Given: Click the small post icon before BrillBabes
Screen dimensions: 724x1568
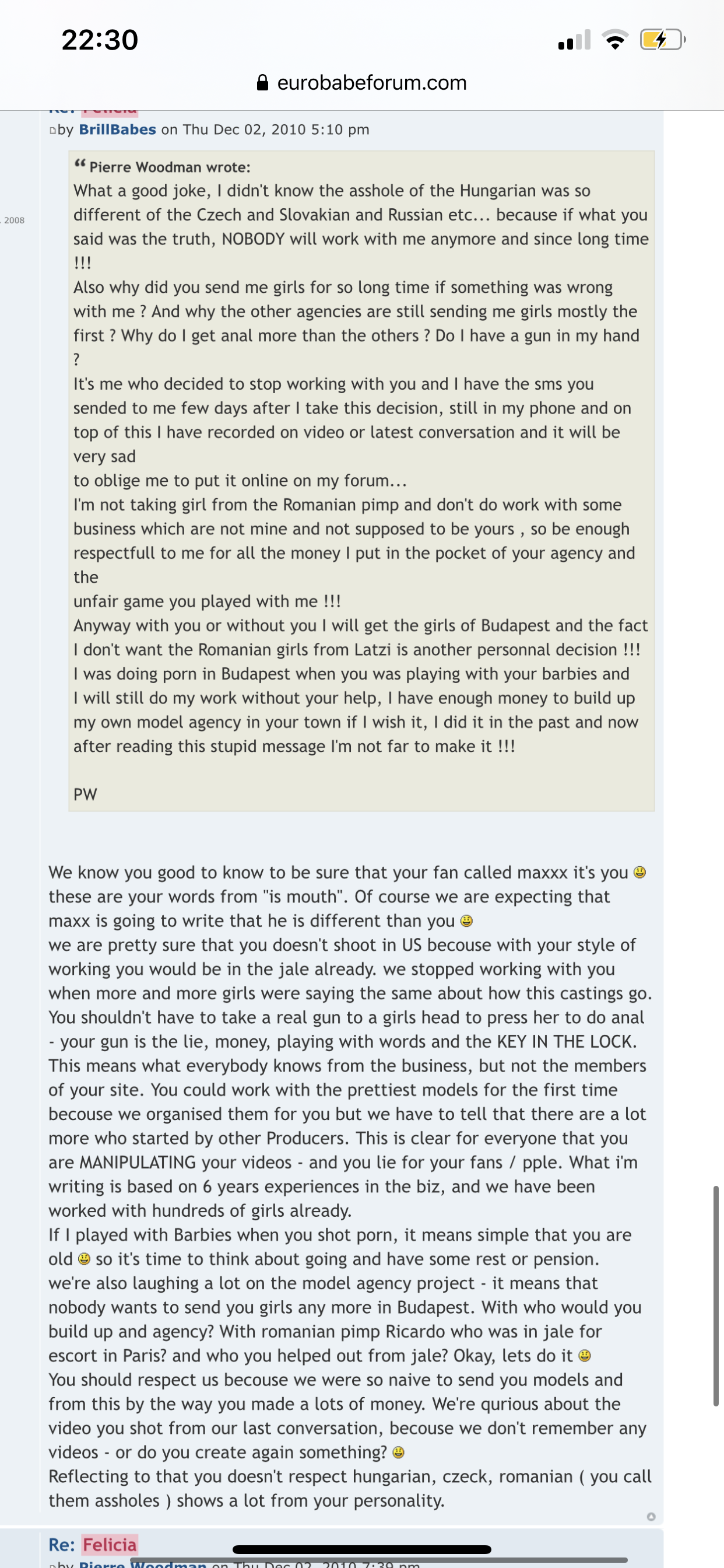Looking at the screenshot, I should pos(52,130).
